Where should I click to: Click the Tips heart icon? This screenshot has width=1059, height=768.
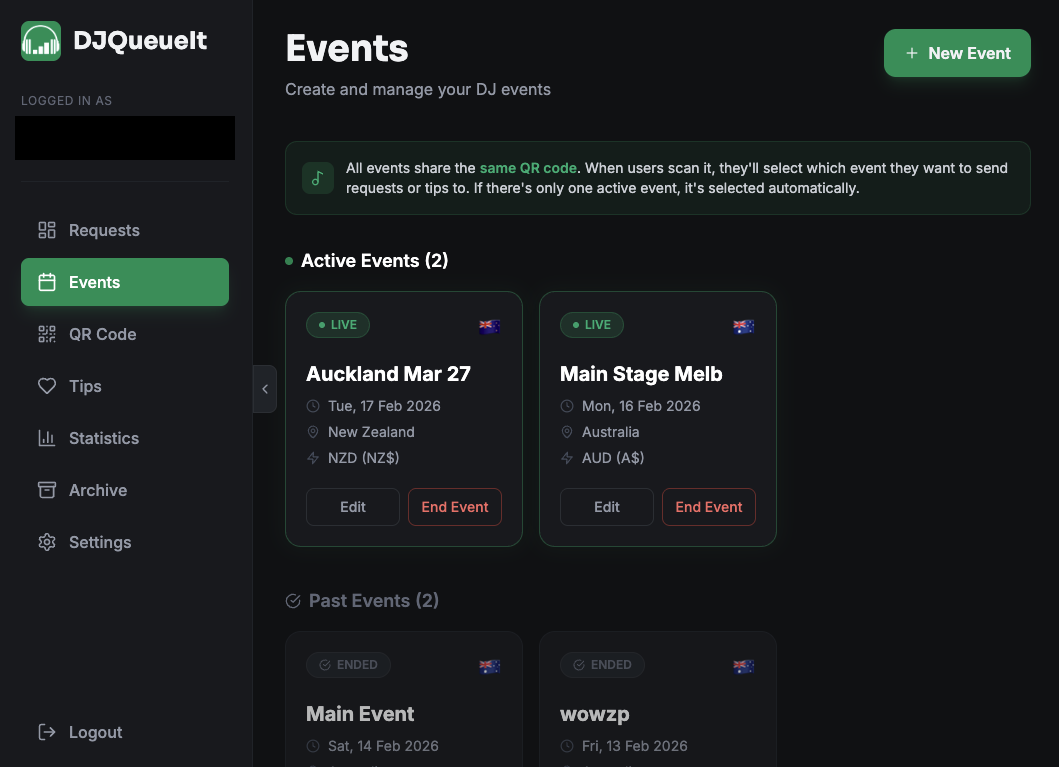pos(47,386)
